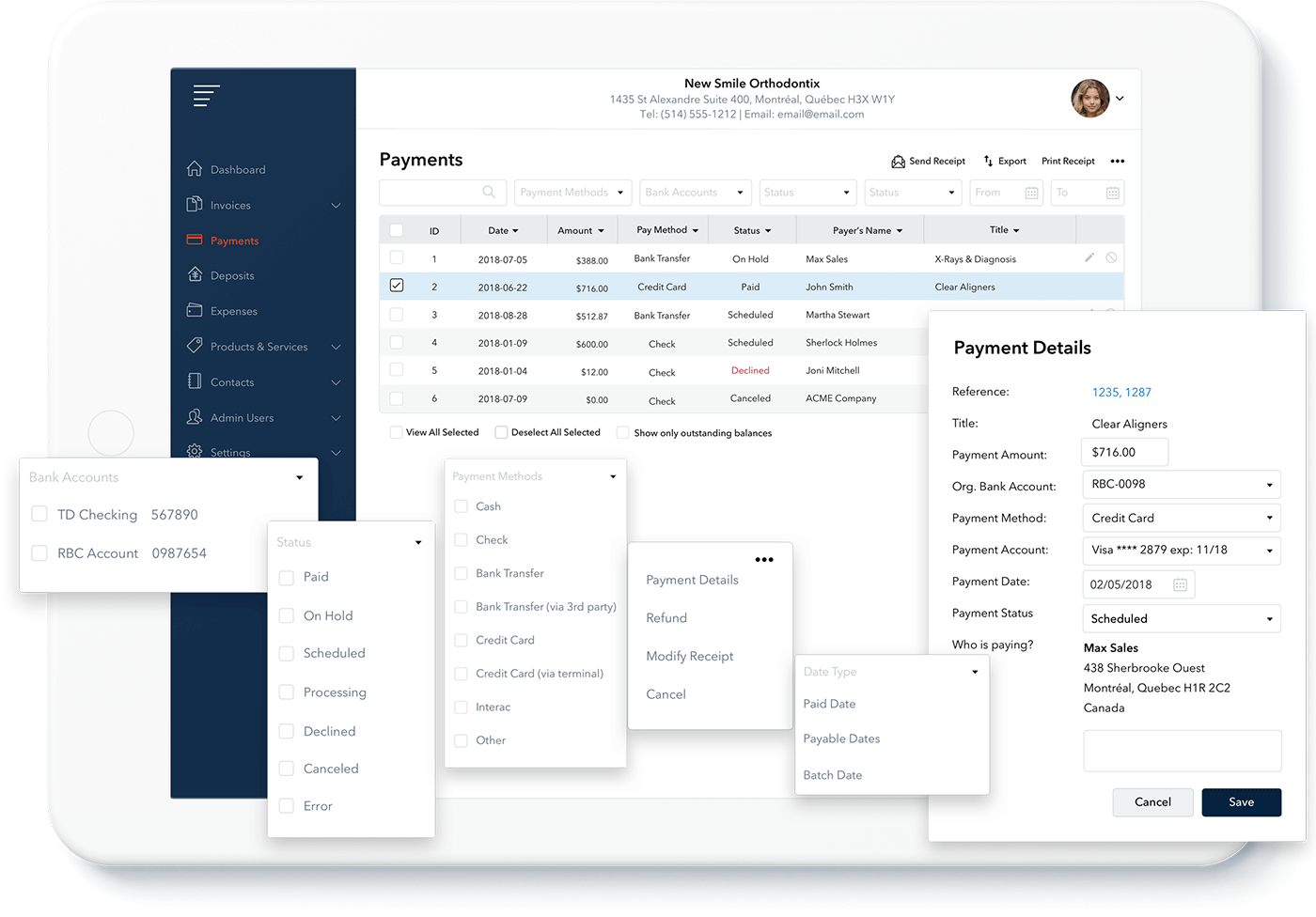
Task: Expand the Products & Services menu
Action: coord(258,346)
